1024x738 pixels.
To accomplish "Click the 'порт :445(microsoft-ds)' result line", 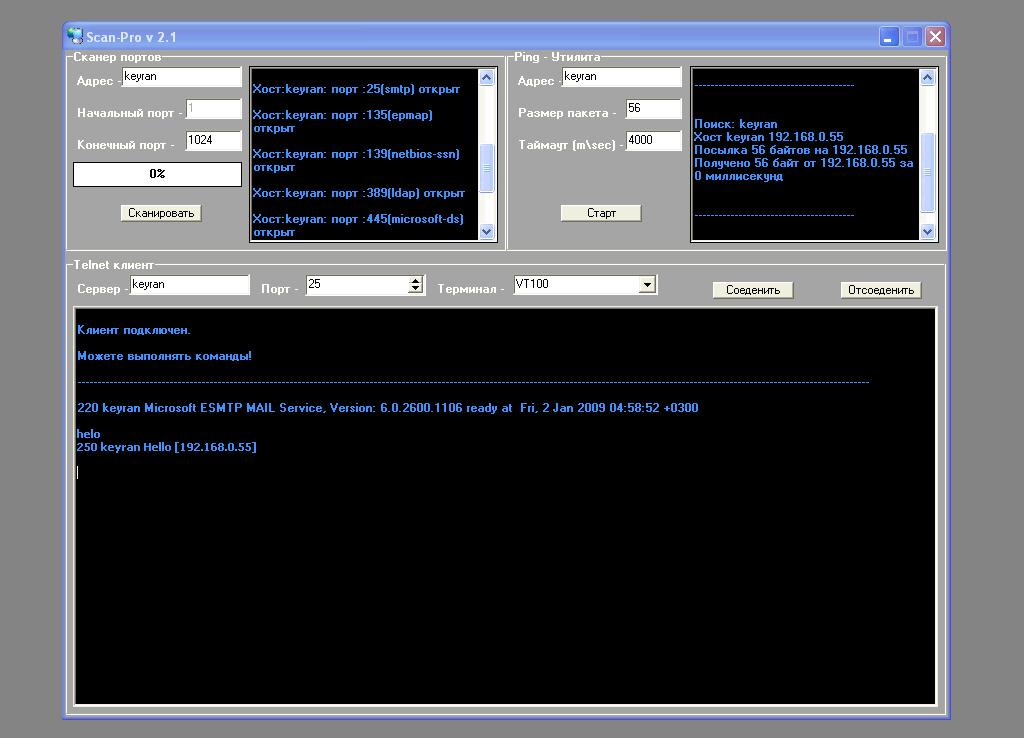I will point(358,225).
